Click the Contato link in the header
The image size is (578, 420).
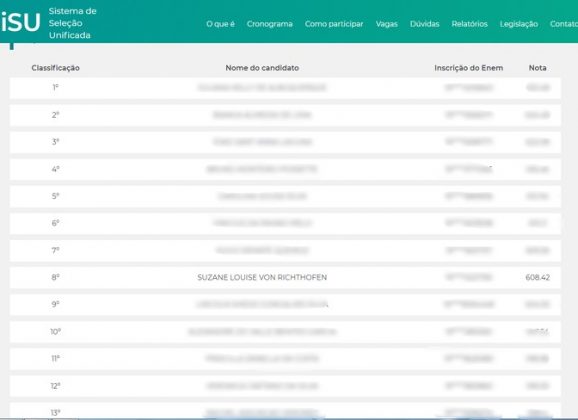tap(564, 24)
